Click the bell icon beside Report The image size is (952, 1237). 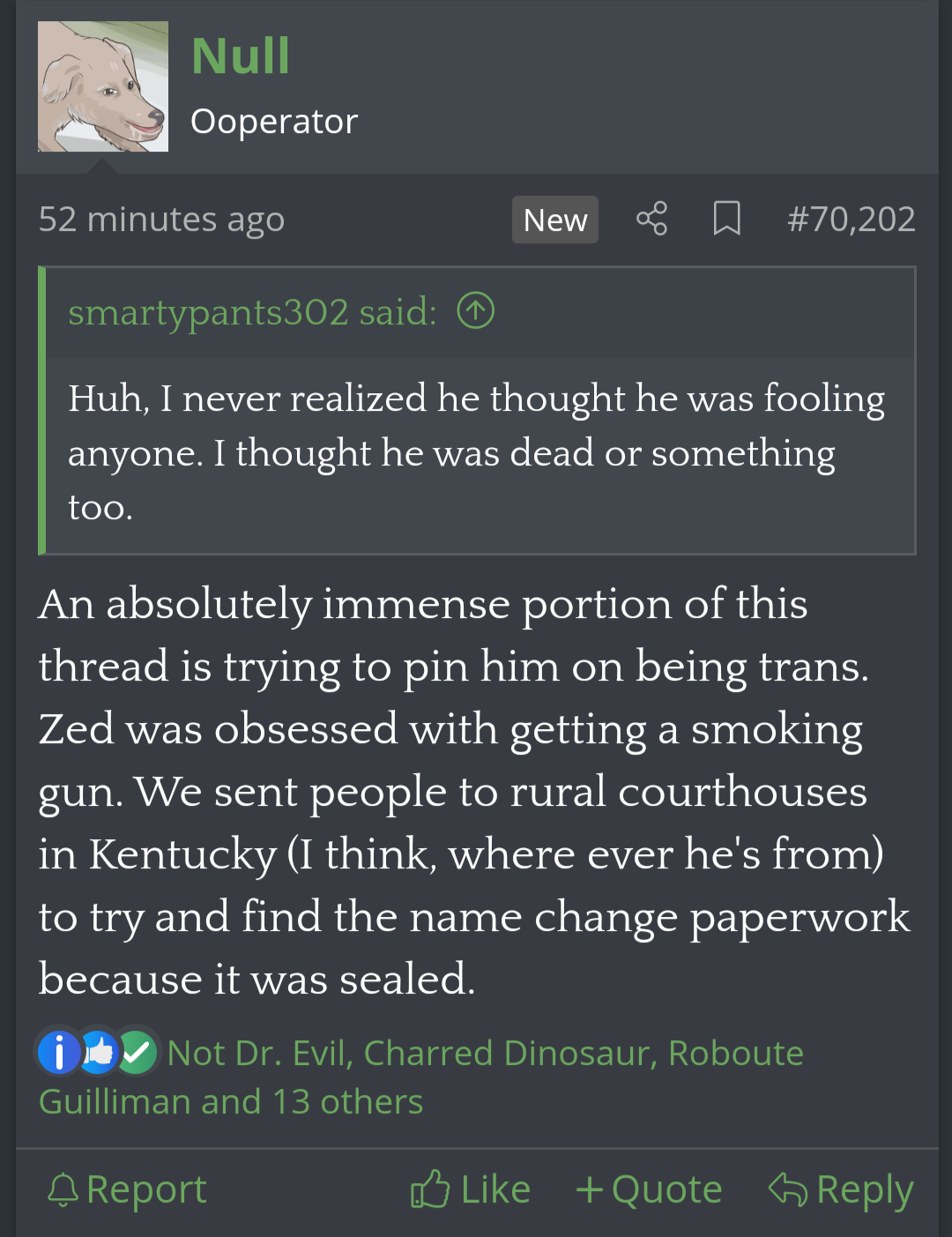(x=63, y=1189)
